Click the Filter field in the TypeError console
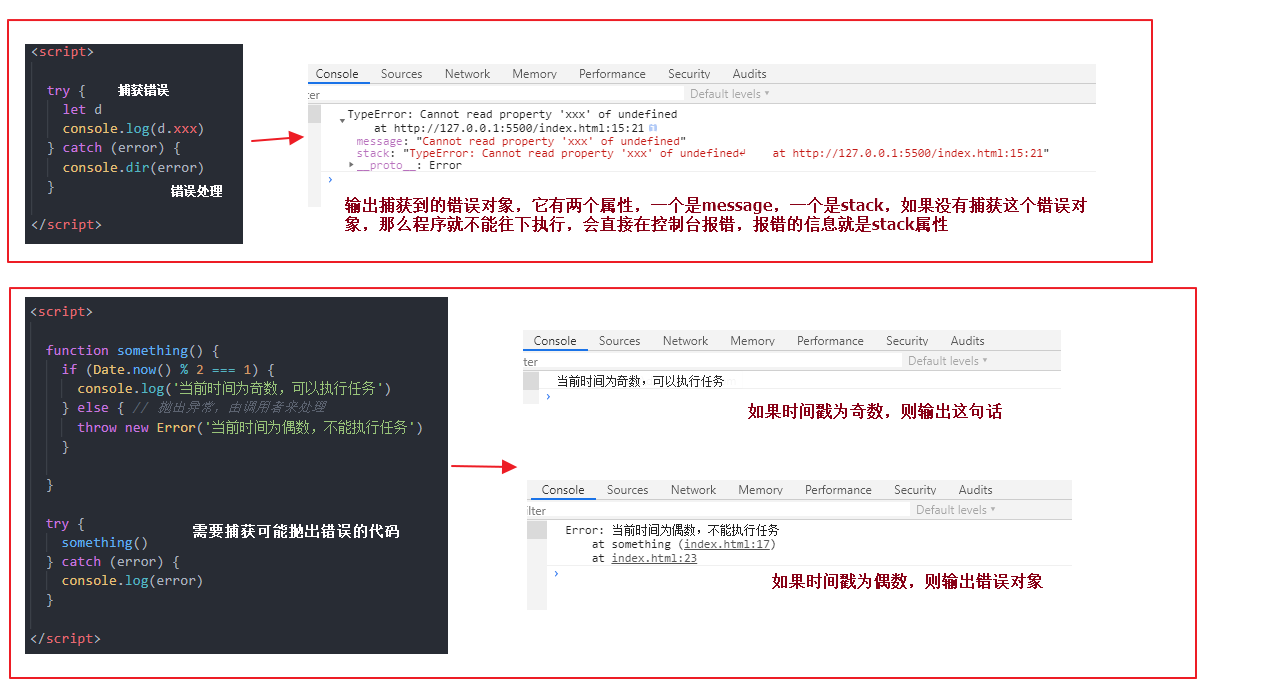The height and width of the screenshot is (694, 1278). click(495, 94)
